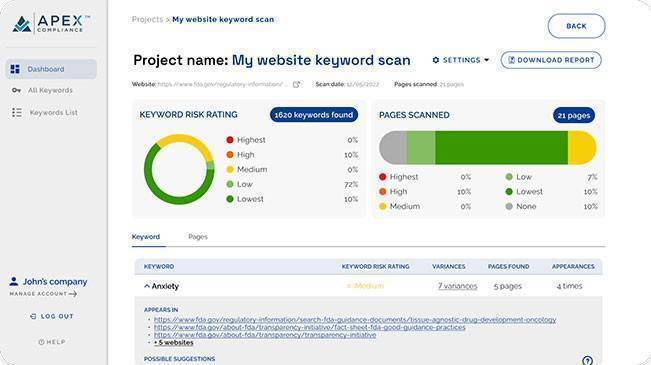Click the Settings gear icon
651x365 pixels.
point(436,60)
